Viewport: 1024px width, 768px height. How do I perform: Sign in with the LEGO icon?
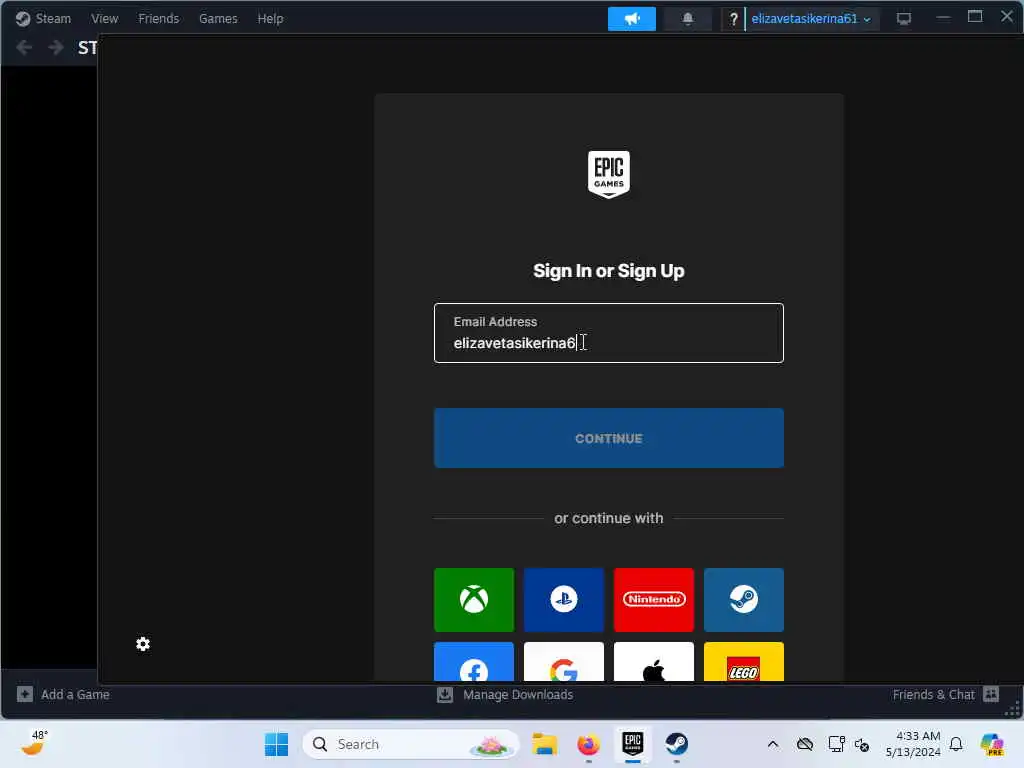click(x=744, y=662)
